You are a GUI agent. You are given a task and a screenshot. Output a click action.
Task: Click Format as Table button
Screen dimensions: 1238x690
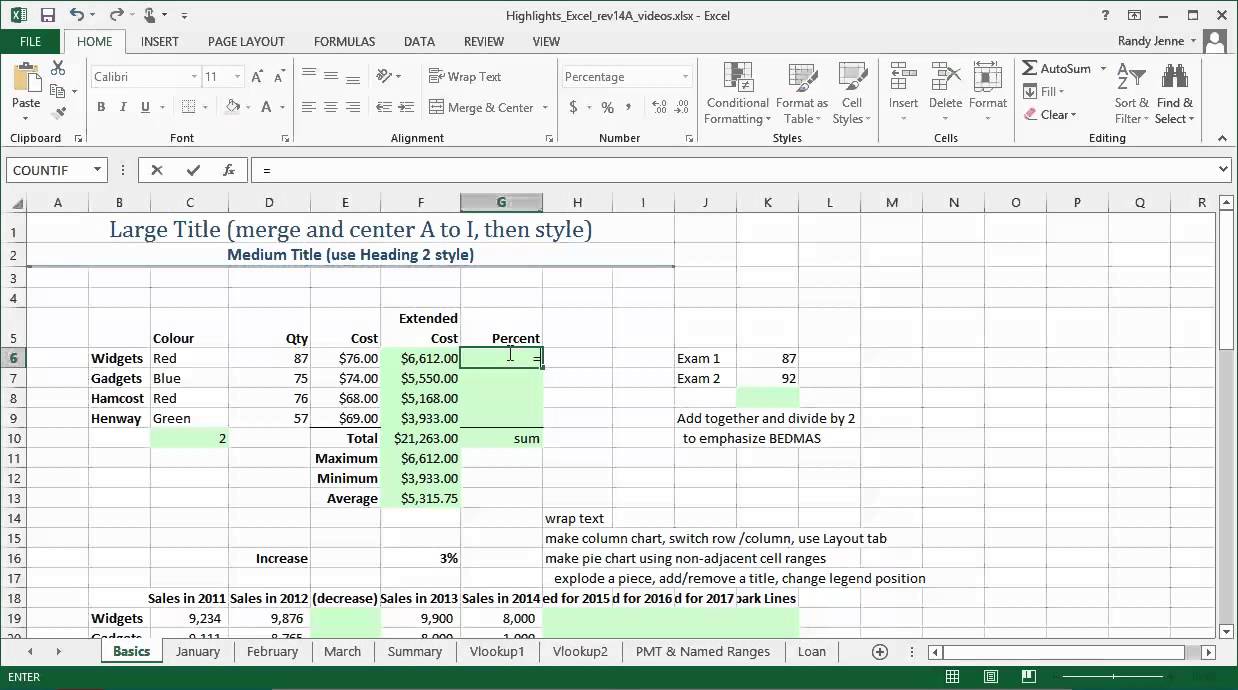[x=802, y=93]
